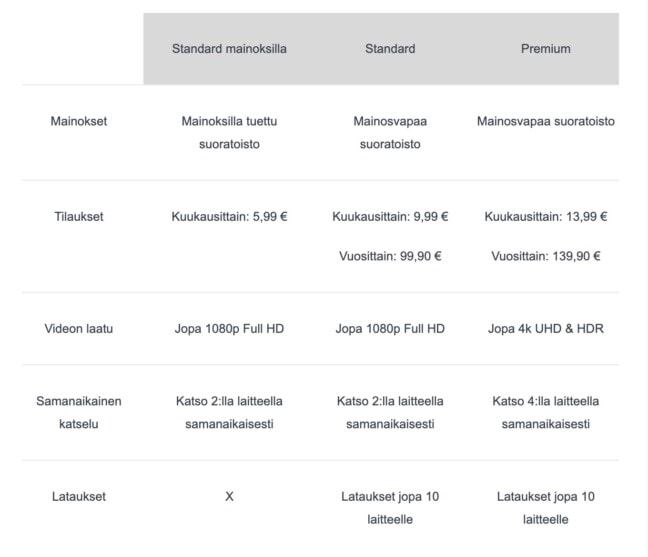This screenshot has height=557, width=648.
Task: Select the Standard plan column header
Action: pos(390,49)
